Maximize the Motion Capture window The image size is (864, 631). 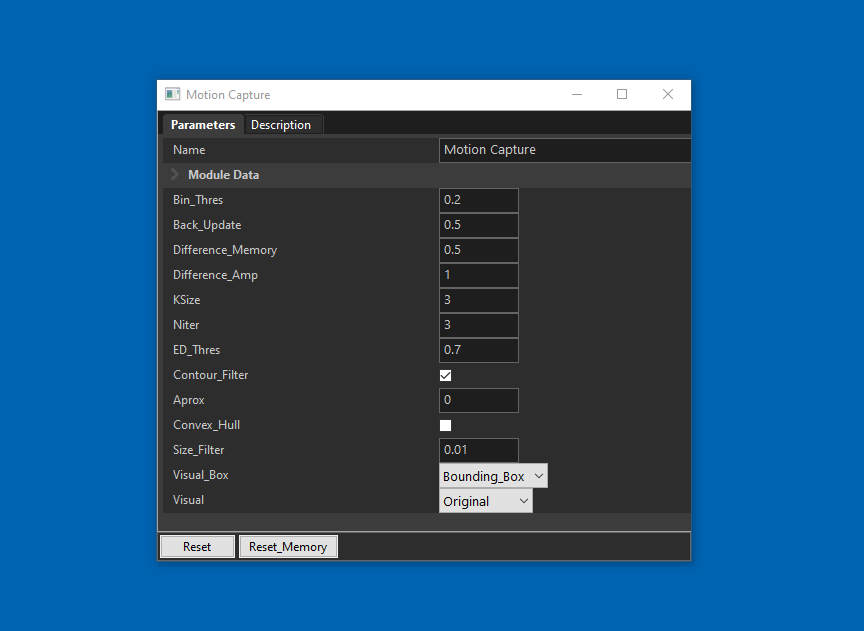coord(622,95)
